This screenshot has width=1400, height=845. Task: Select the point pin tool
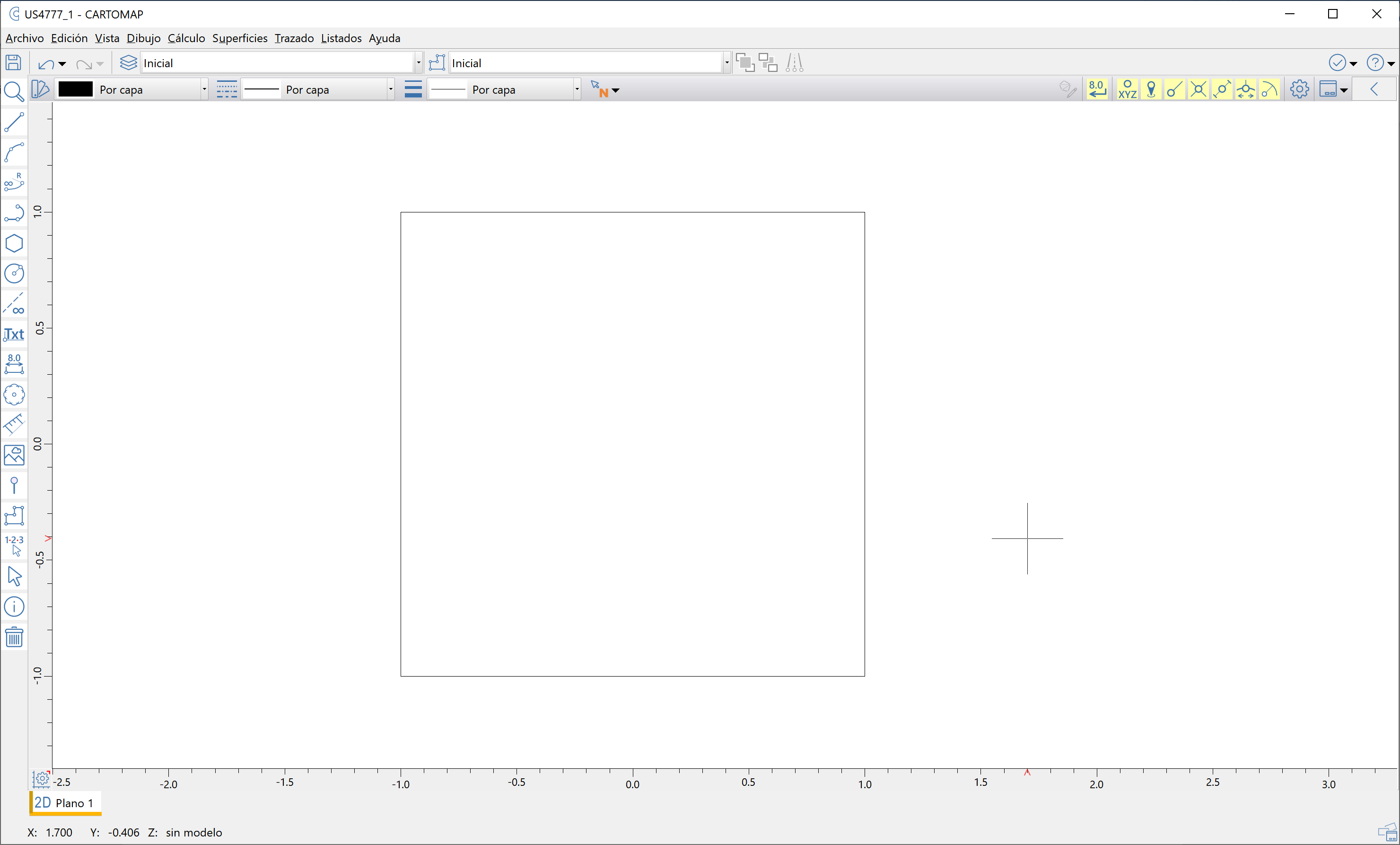click(x=14, y=485)
